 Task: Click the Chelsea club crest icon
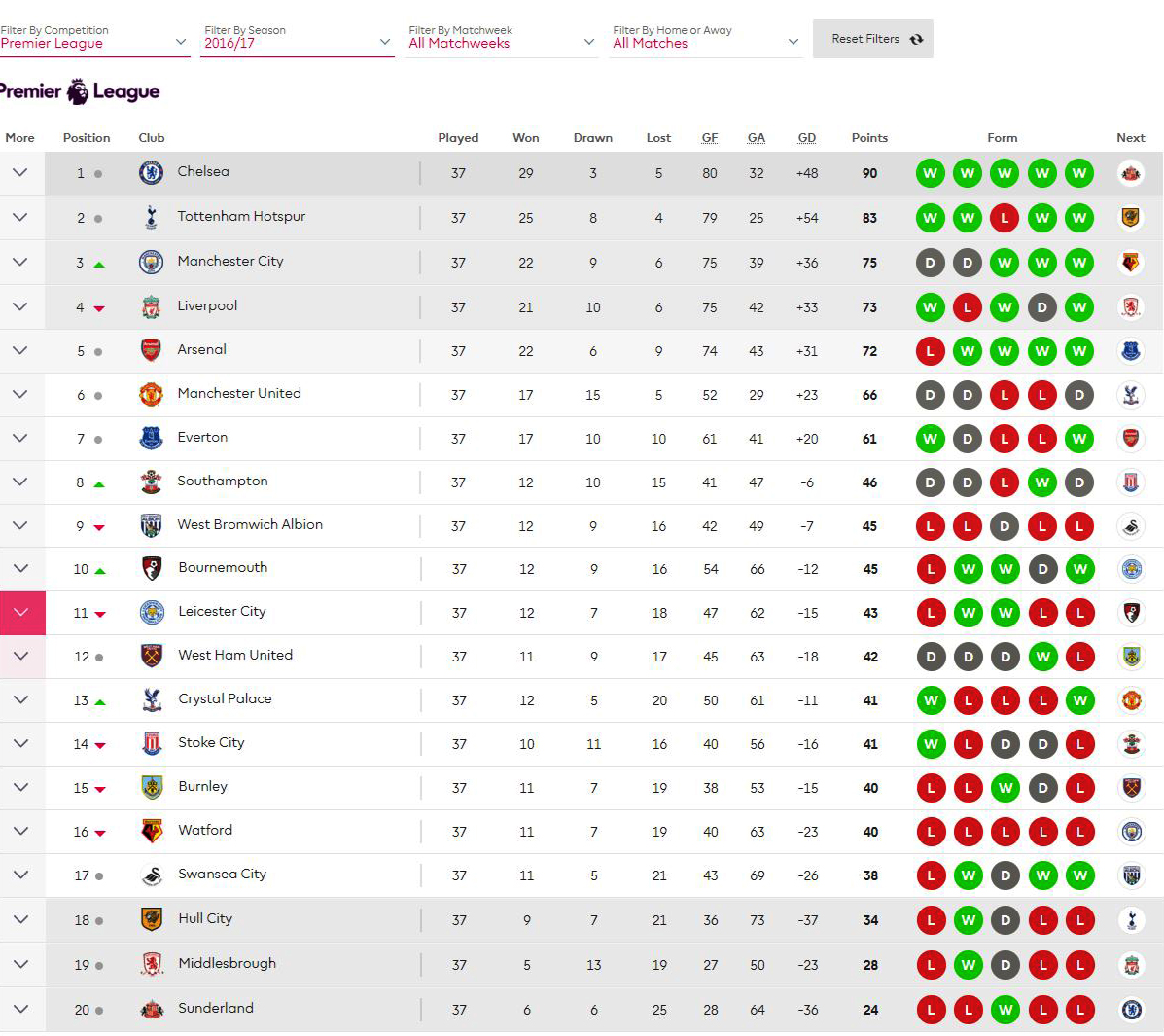tap(152, 173)
